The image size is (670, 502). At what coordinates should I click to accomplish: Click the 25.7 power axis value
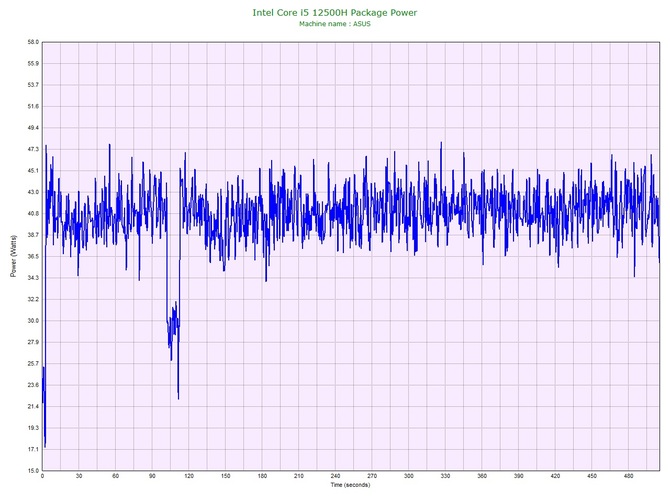(33, 364)
